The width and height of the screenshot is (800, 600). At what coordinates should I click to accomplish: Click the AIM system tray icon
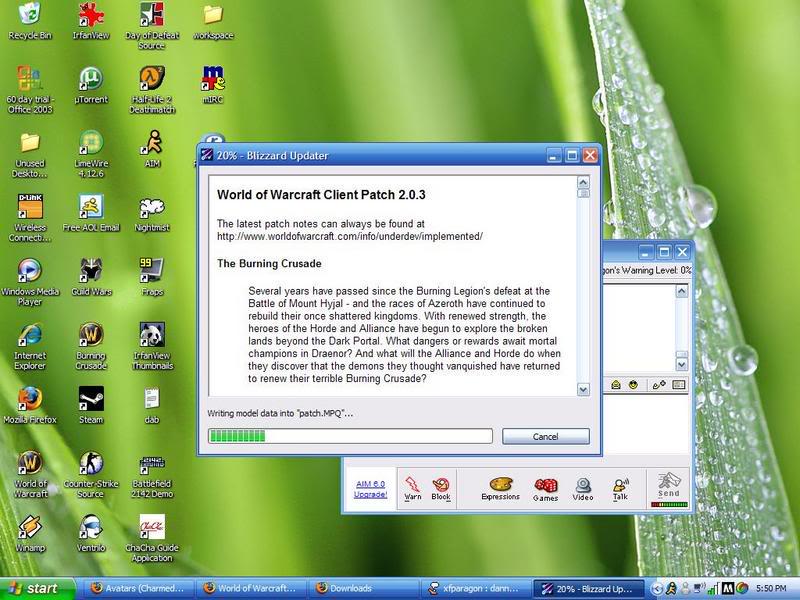[x=671, y=589]
